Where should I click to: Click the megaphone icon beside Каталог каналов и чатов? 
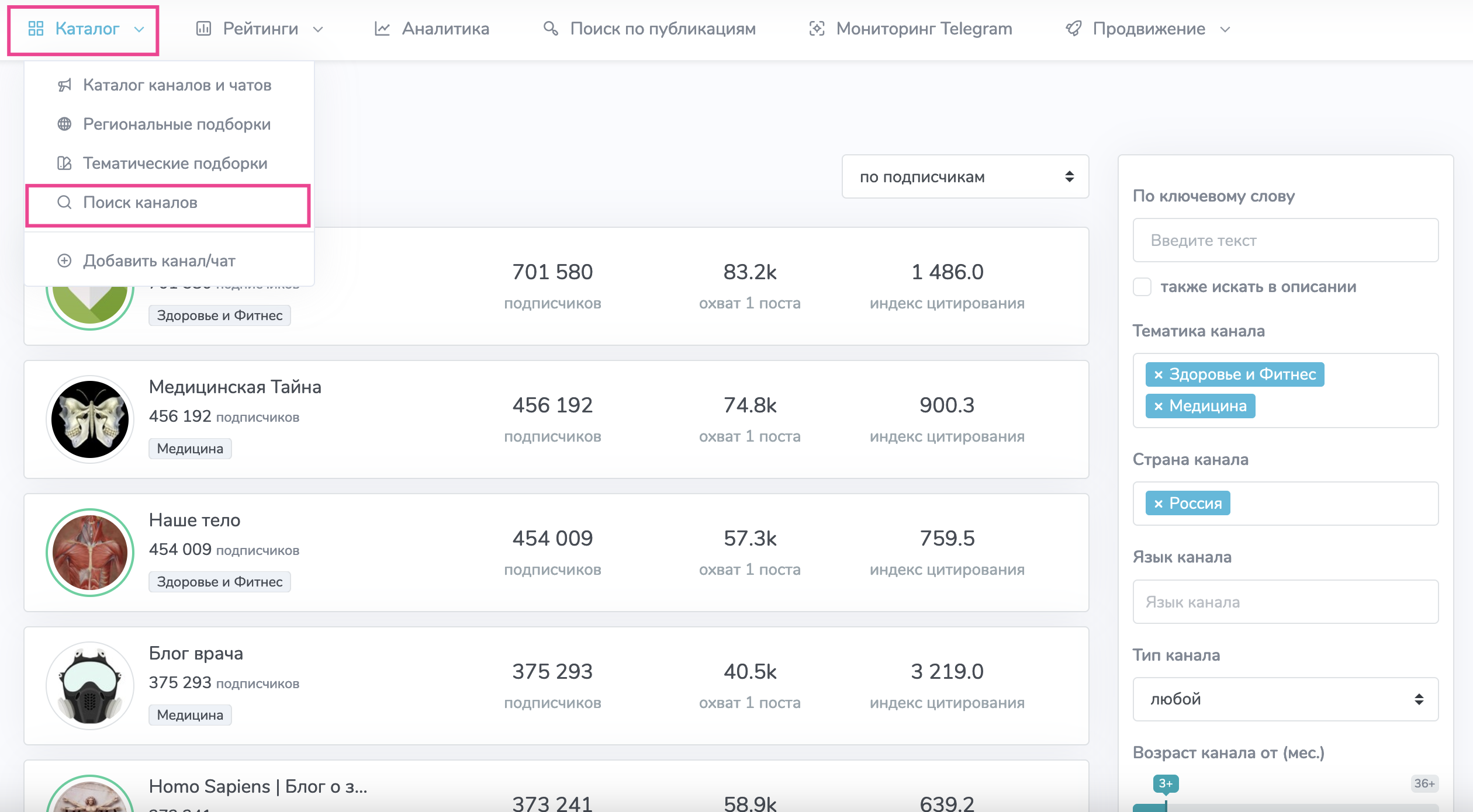(64, 85)
